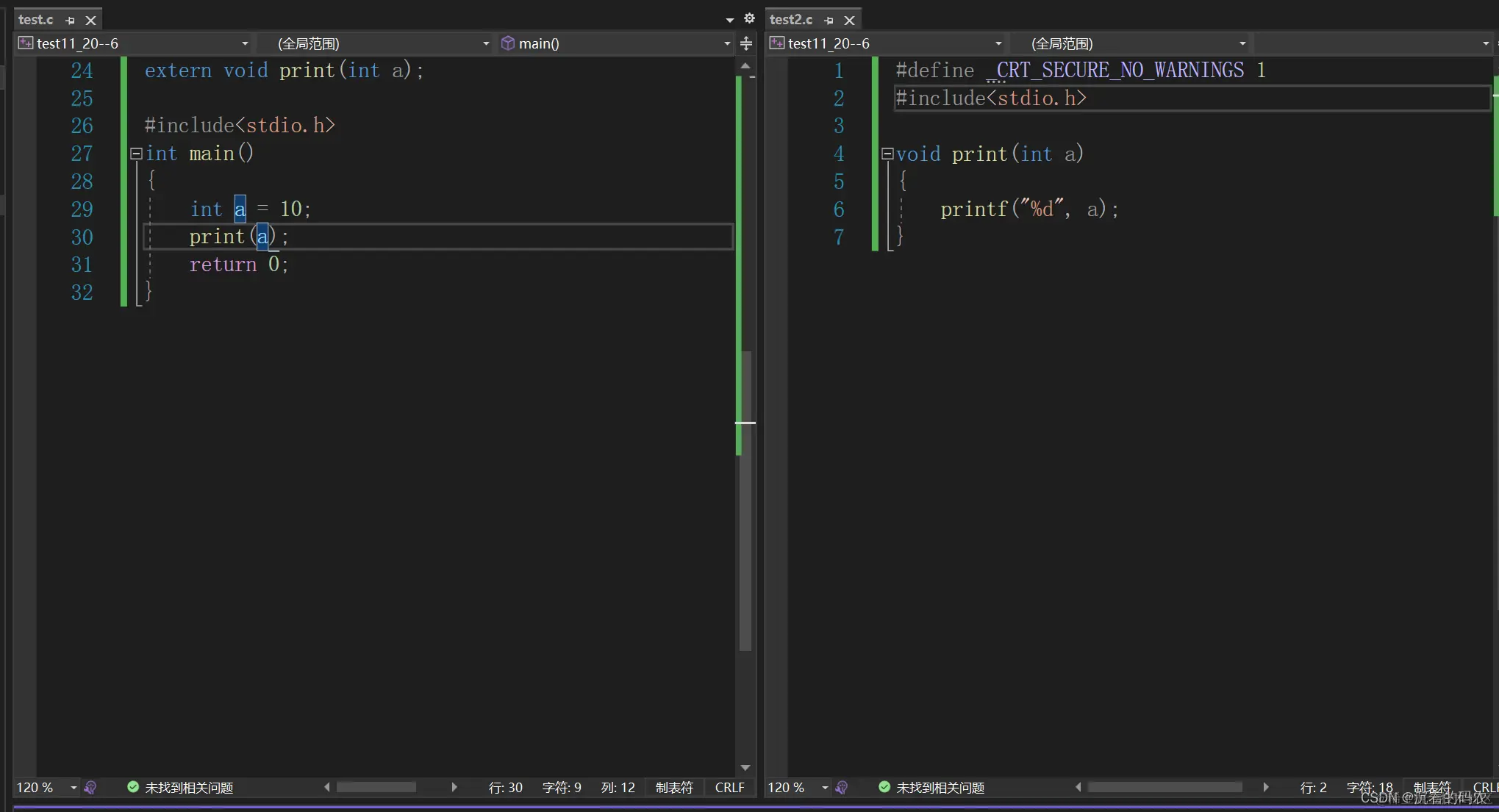Switch to the test2.c tab

[x=791, y=20]
